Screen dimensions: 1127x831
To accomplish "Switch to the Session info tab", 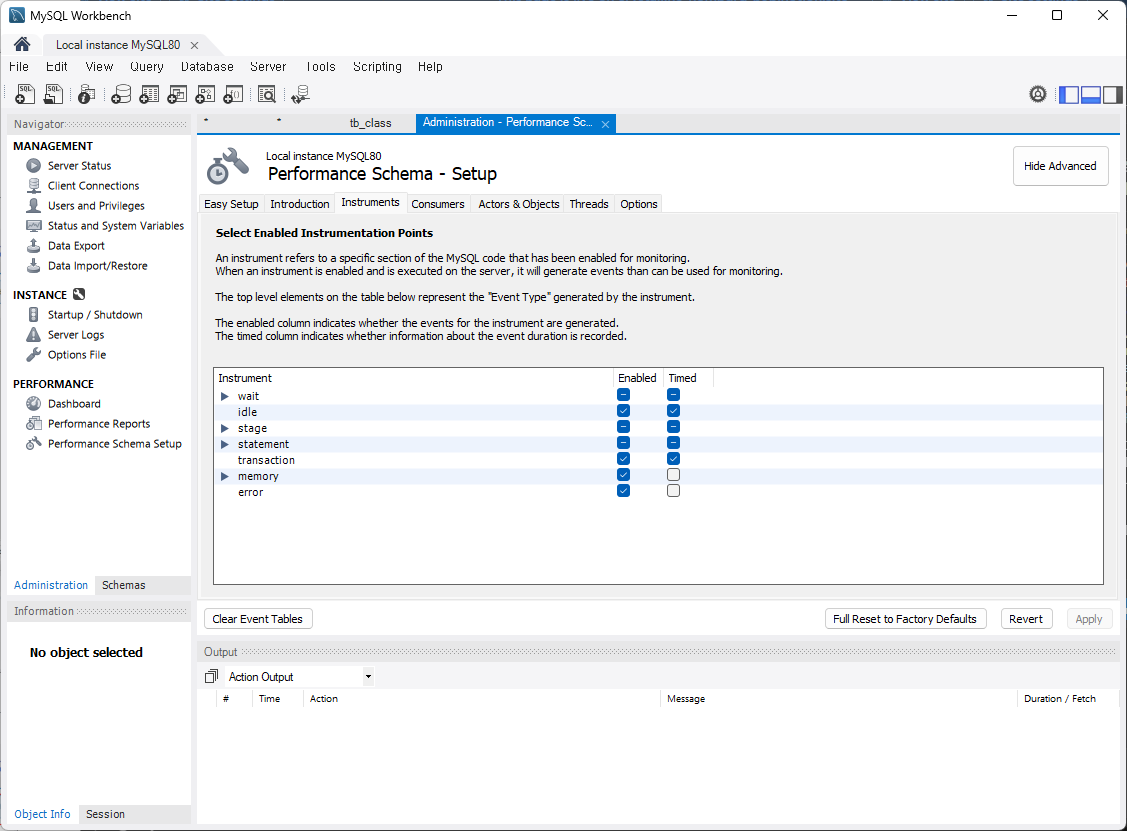I will (x=105, y=814).
